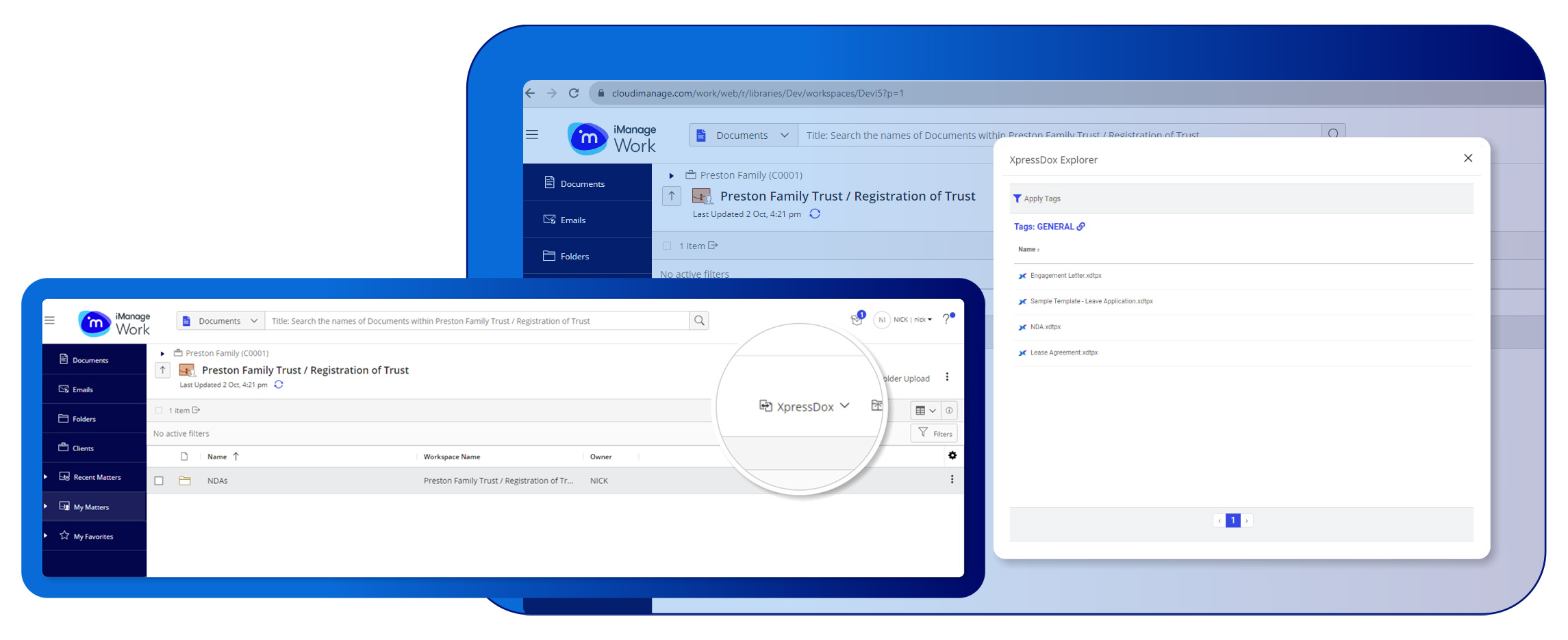This screenshot has height=640, width=1568.
Task: Open the Documents scope dropdown in the rear window
Action: pyautogui.click(x=743, y=135)
